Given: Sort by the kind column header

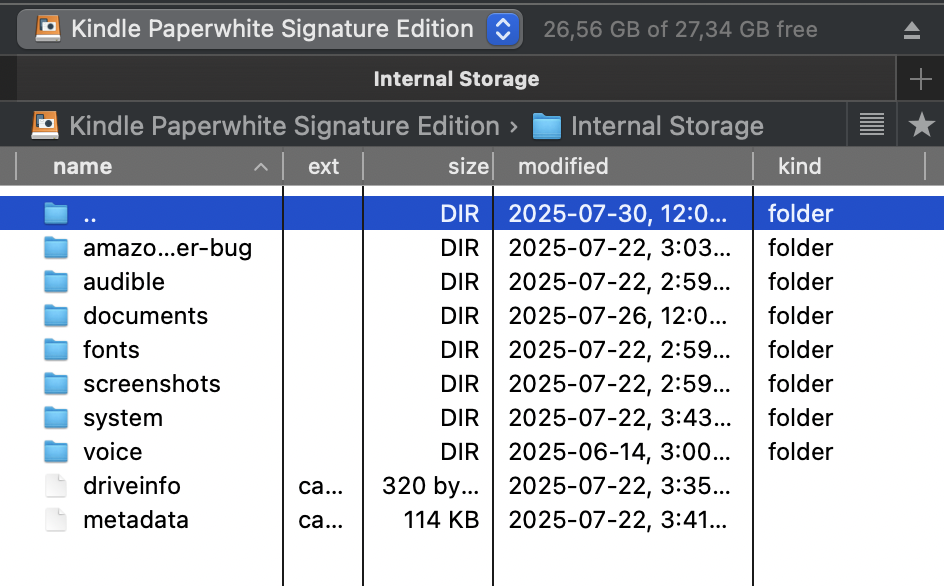Looking at the screenshot, I should point(799,167).
